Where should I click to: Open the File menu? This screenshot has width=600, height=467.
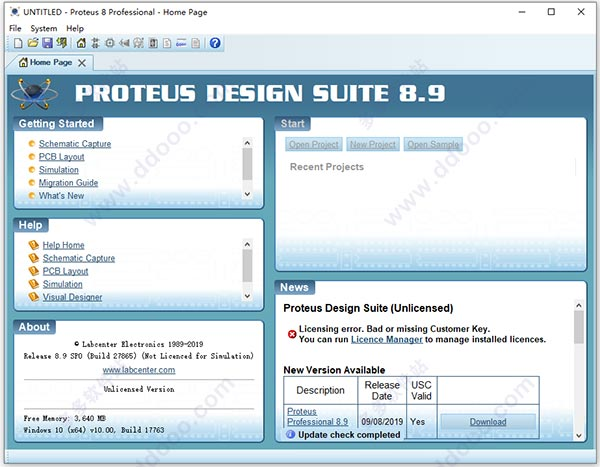pyautogui.click(x=15, y=28)
